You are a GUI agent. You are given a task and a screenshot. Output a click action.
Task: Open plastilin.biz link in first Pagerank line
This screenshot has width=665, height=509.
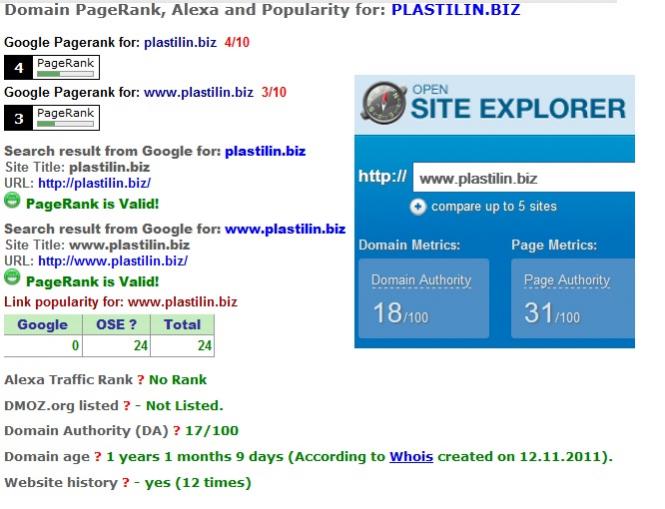pos(180,42)
